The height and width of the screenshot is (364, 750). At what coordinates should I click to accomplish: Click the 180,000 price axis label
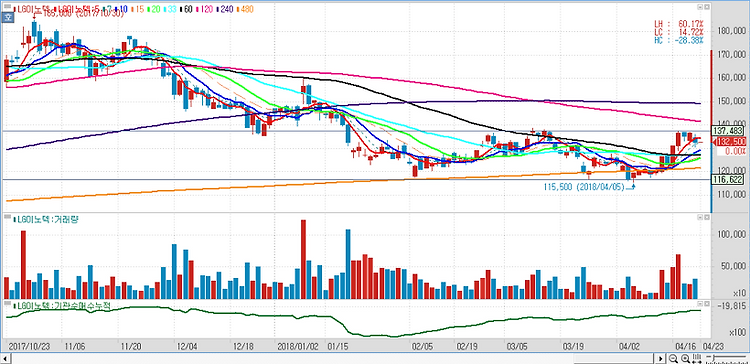coord(732,31)
